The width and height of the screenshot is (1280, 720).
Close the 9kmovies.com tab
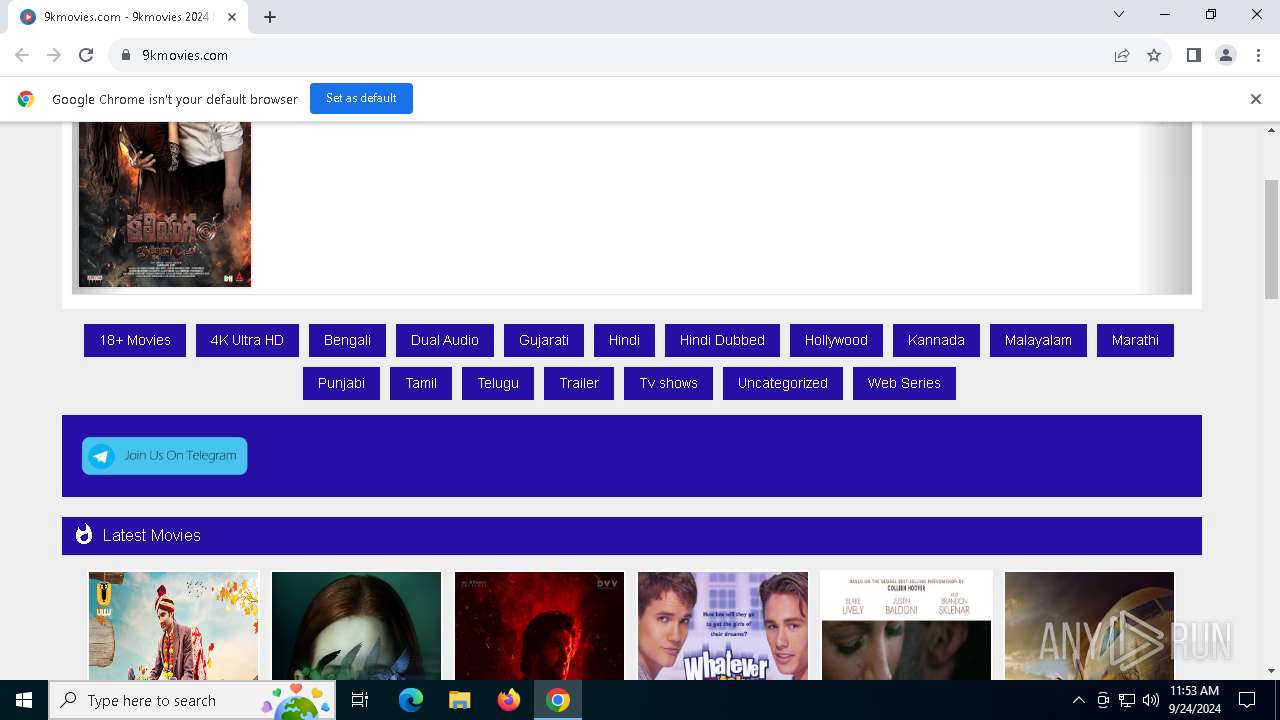(x=232, y=17)
